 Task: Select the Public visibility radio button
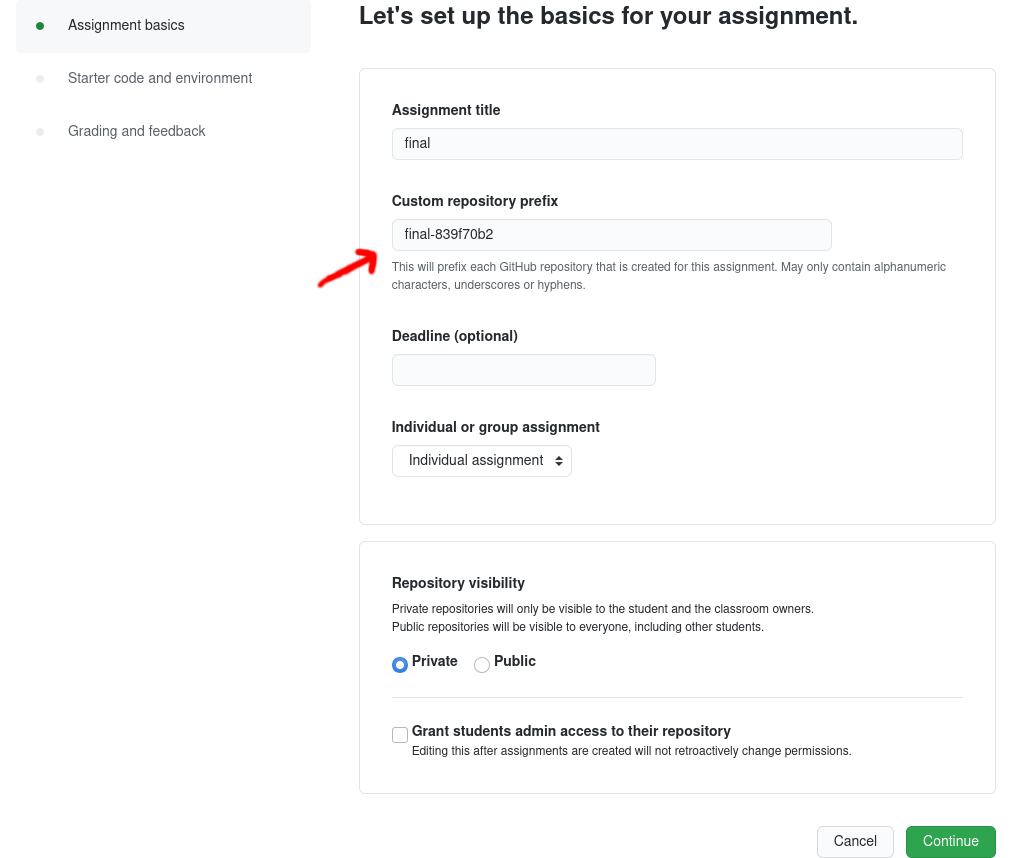482,664
